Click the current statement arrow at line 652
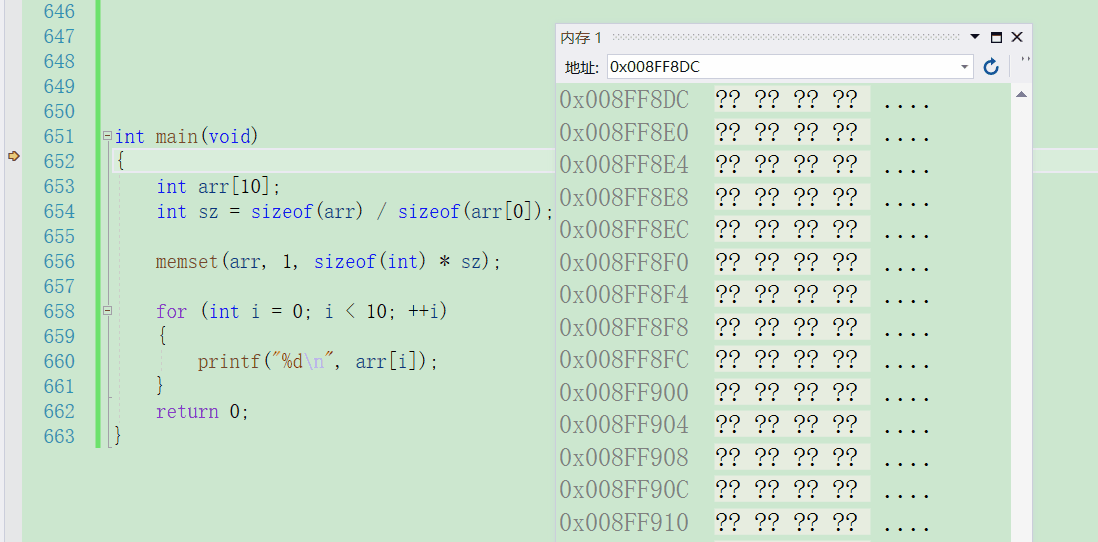 pyautogui.click(x=13, y=156)
